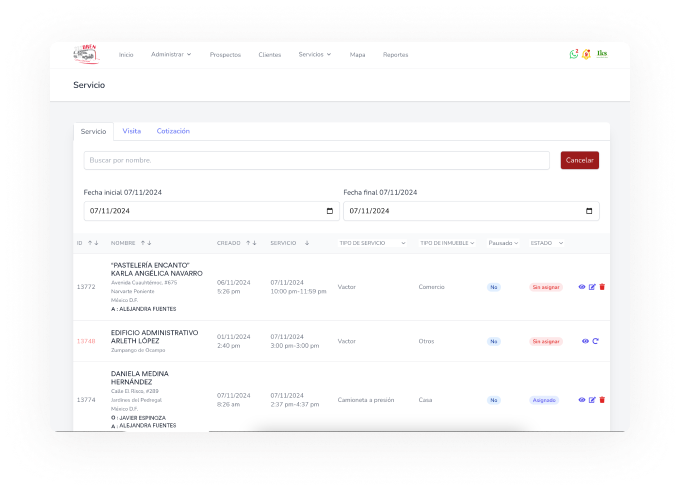Screen dimensions: 680x490
Task: Switch to the Visita tab
Action: click(131, 131)
